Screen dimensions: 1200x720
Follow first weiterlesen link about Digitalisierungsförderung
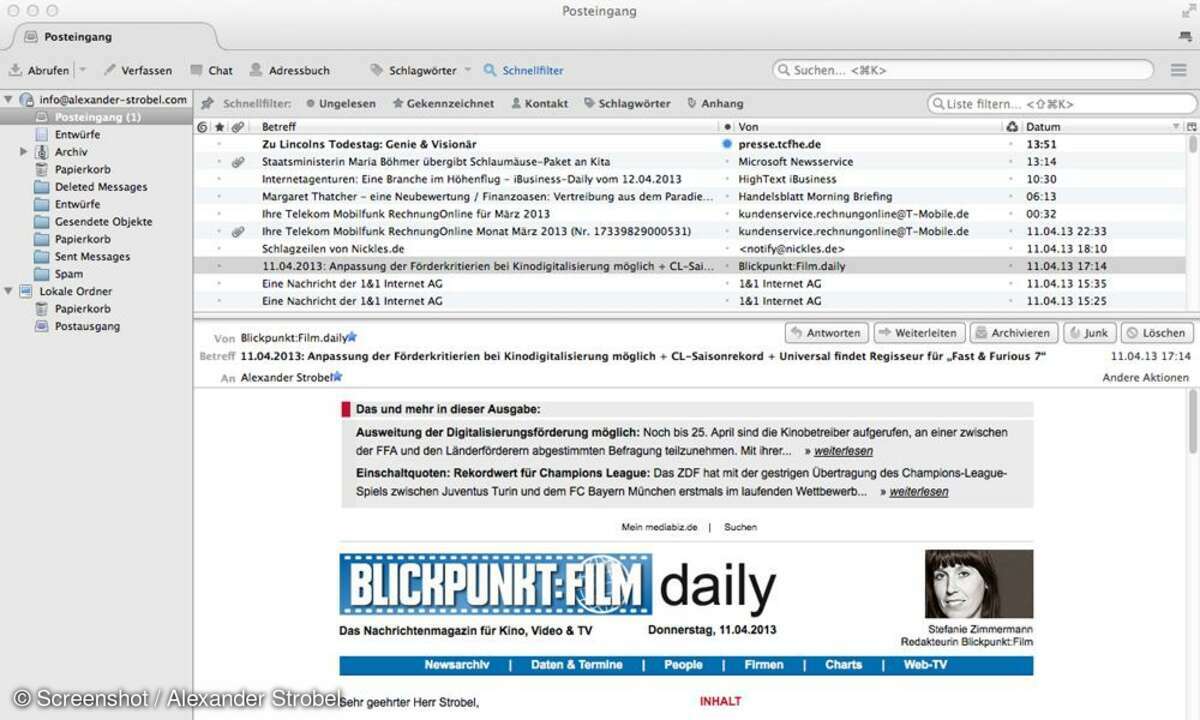click(843, 451)
